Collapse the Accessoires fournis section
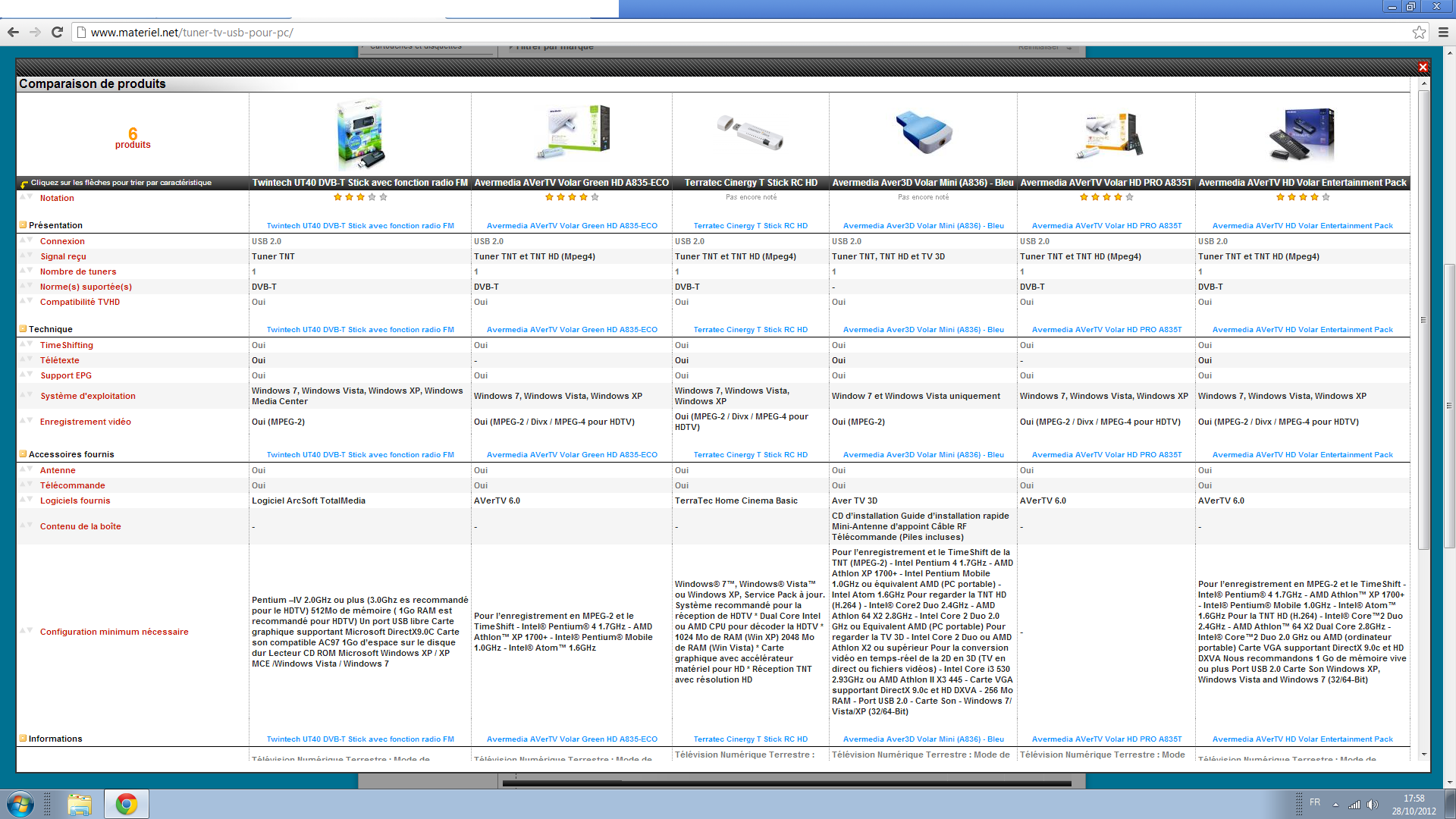 [x=23, y=454]
